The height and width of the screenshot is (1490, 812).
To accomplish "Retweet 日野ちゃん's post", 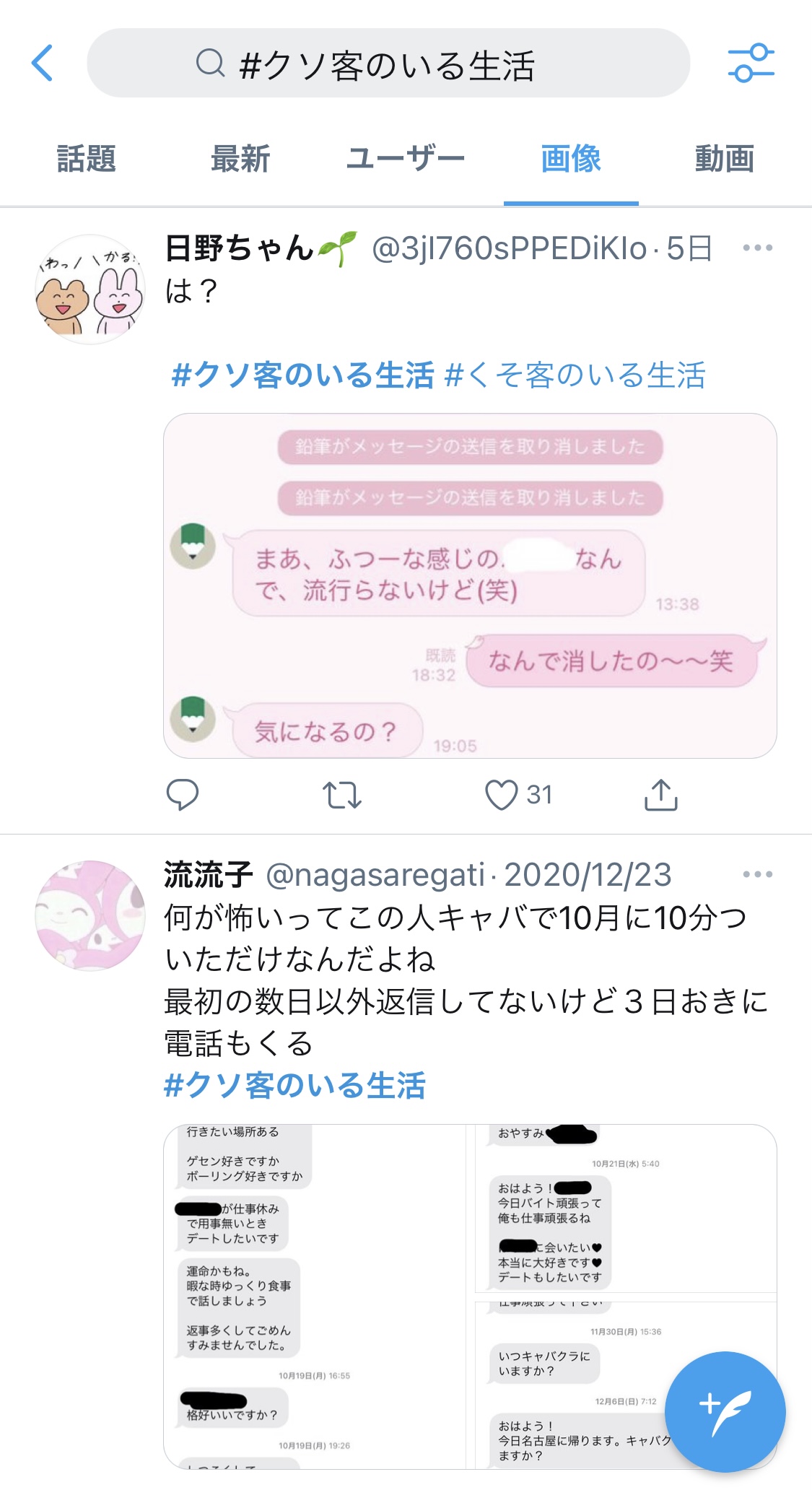I will (342, 795).
